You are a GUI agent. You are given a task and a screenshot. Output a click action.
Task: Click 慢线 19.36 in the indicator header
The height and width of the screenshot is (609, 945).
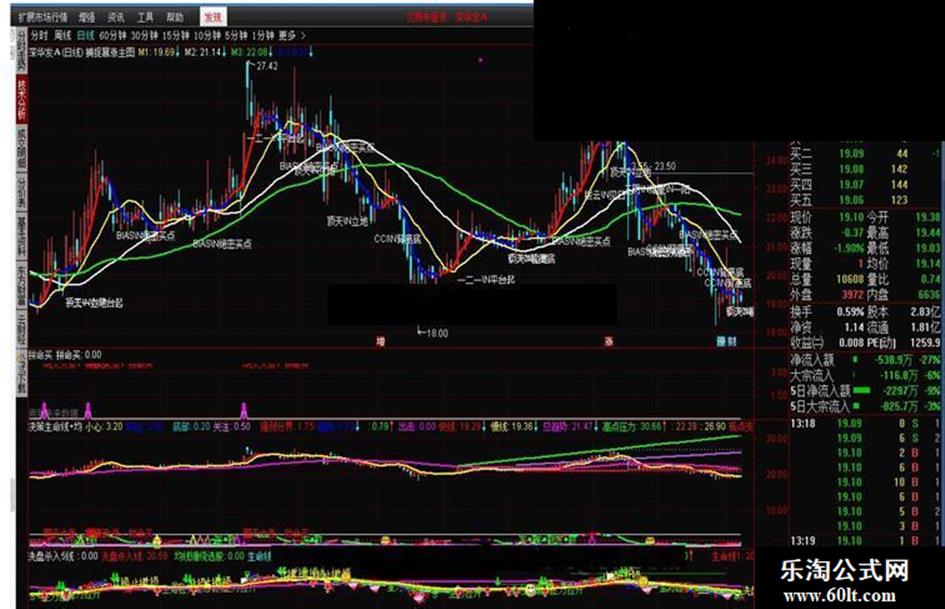point(512,427)
